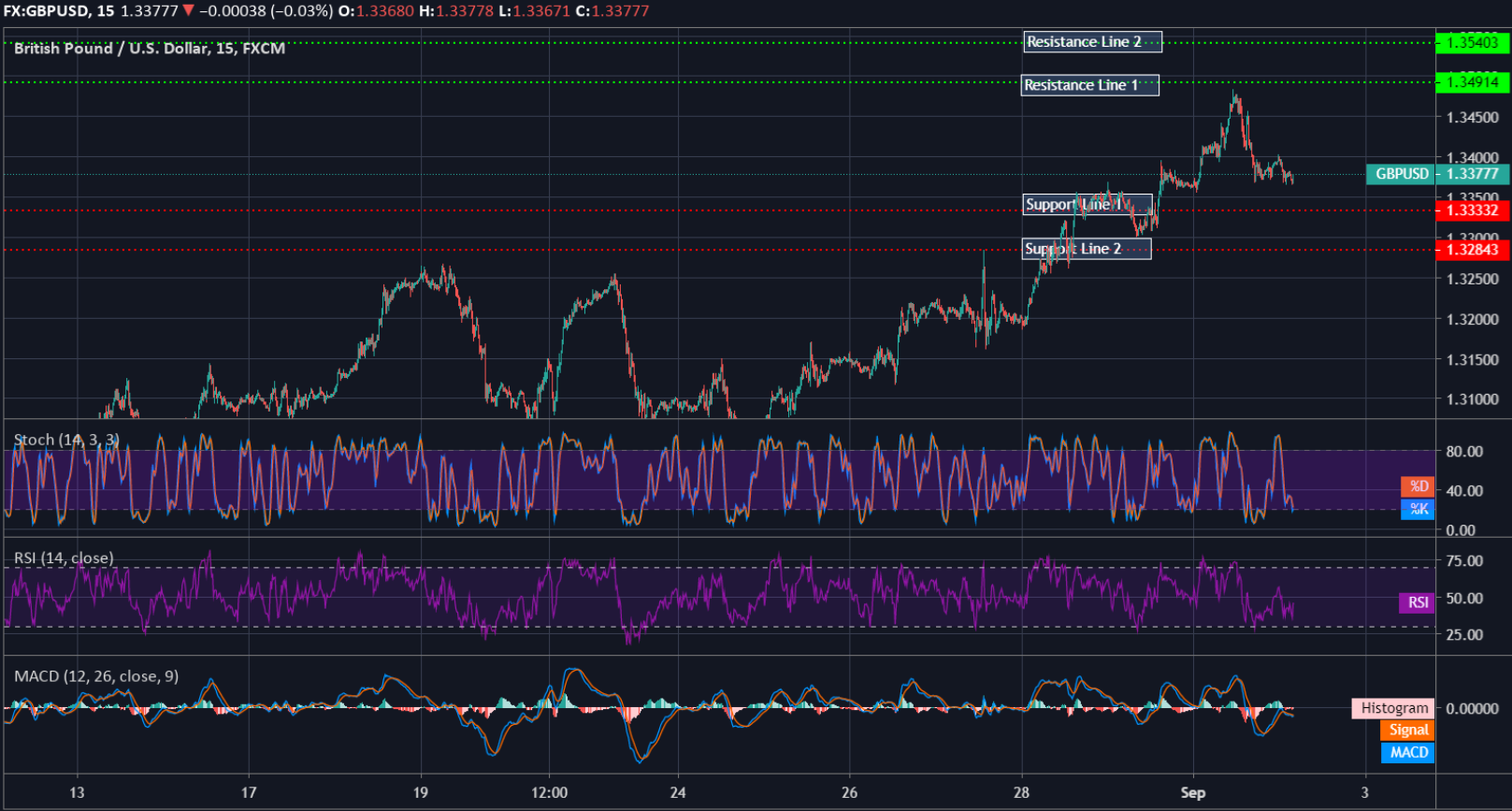1512x811 pixels.
Task: Click the 17 date on time axis
Action: pyautogui.click(x=249, y=792)
